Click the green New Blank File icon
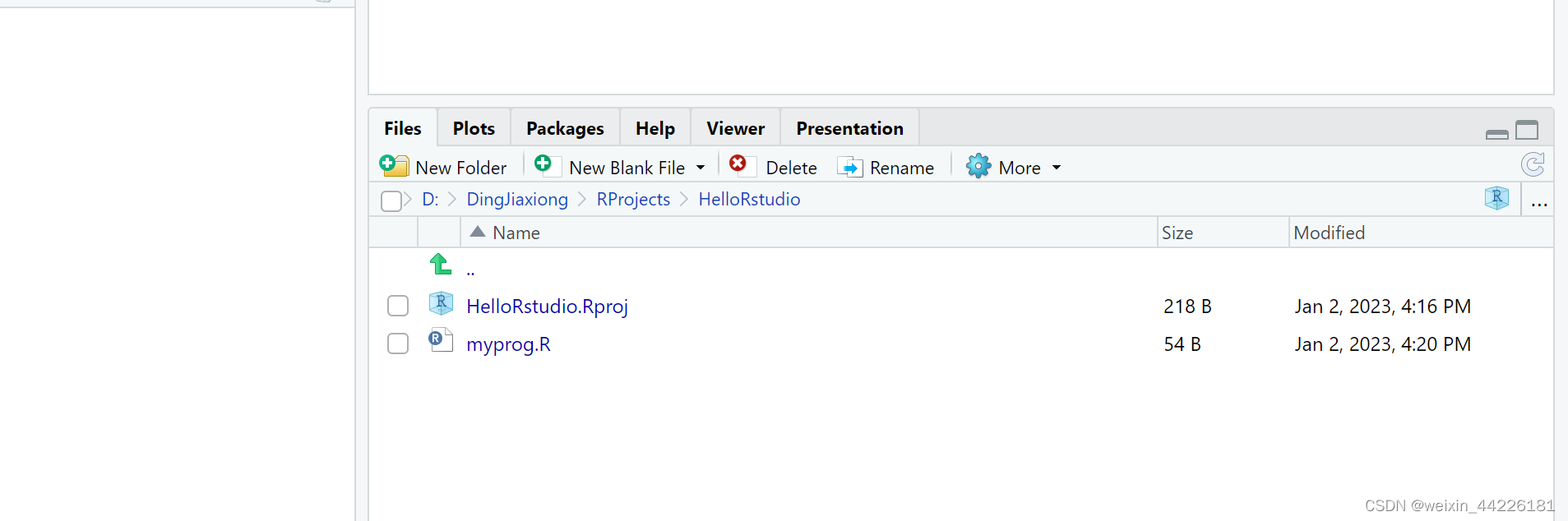The height and width of the screenshot is (521, 1568). point(544,164)
